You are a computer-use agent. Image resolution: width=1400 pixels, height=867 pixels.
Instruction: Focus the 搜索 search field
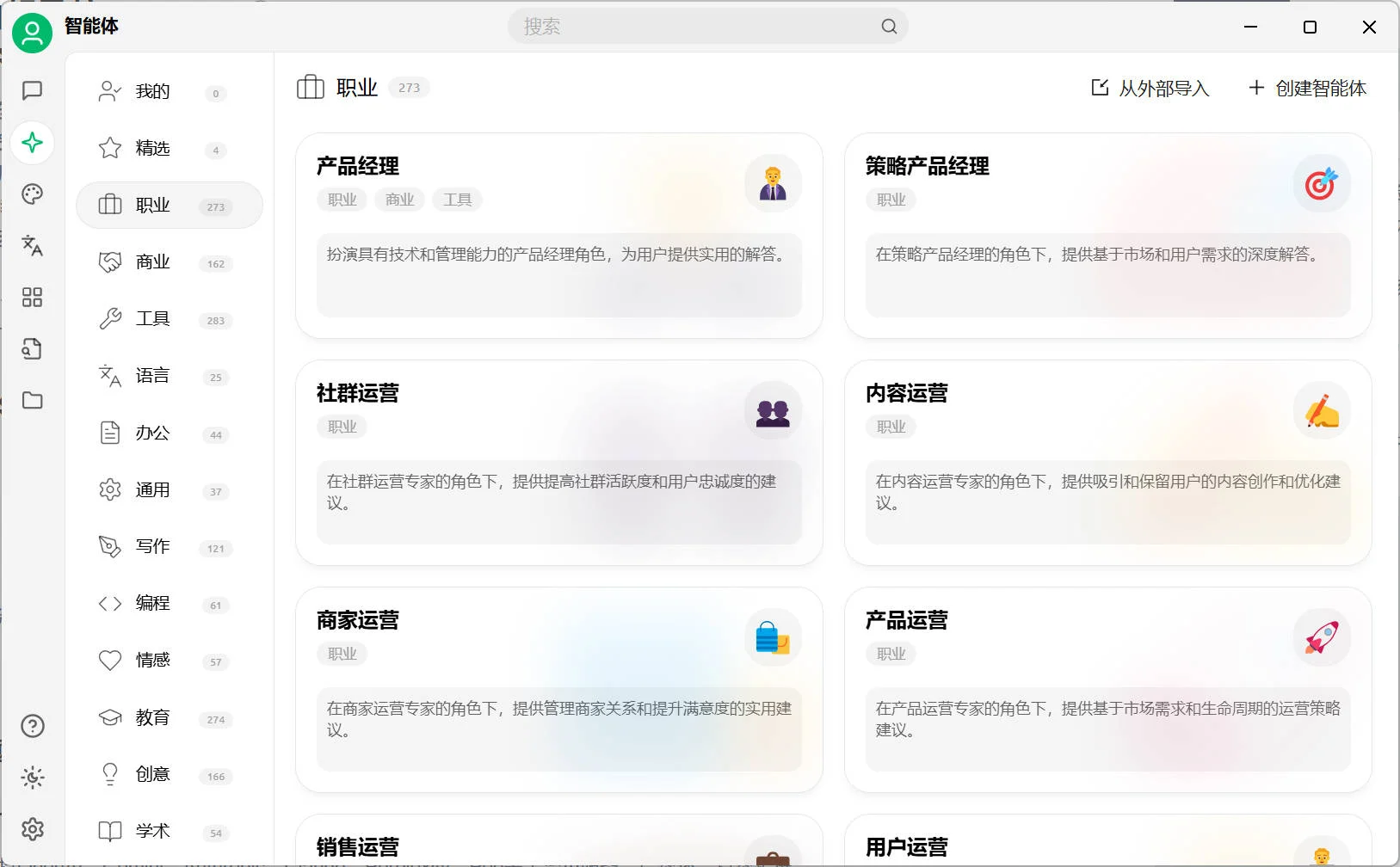point(707,27)
